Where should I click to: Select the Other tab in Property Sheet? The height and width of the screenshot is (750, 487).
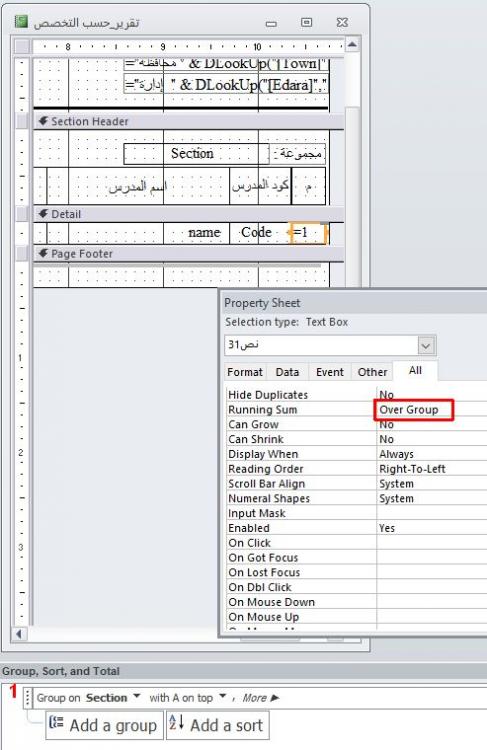pos(372,372)
